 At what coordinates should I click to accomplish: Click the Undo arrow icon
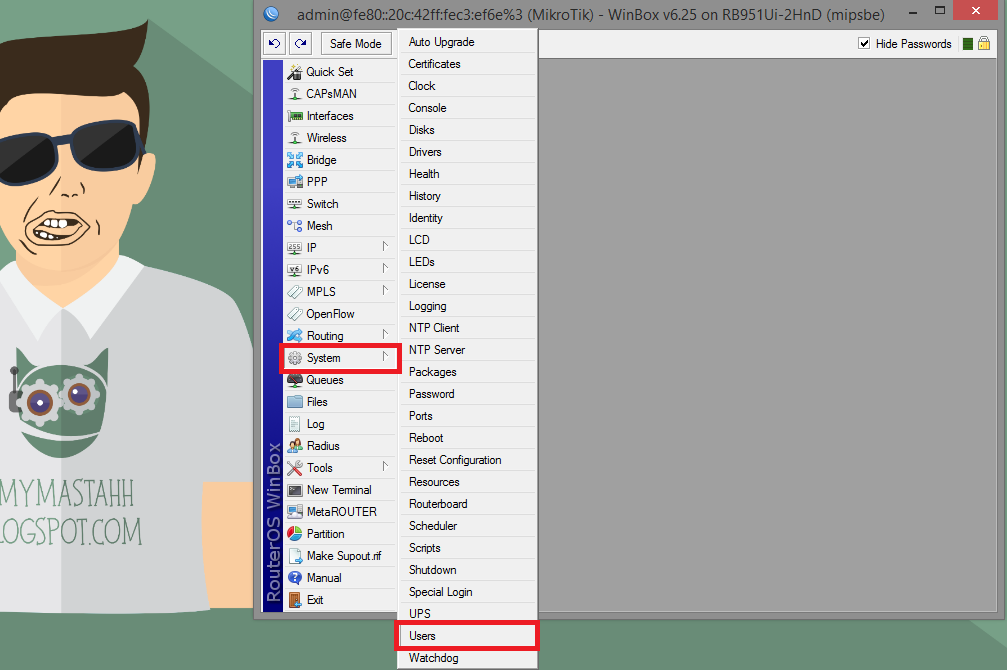pyautogui.click(x=274, y=44)
